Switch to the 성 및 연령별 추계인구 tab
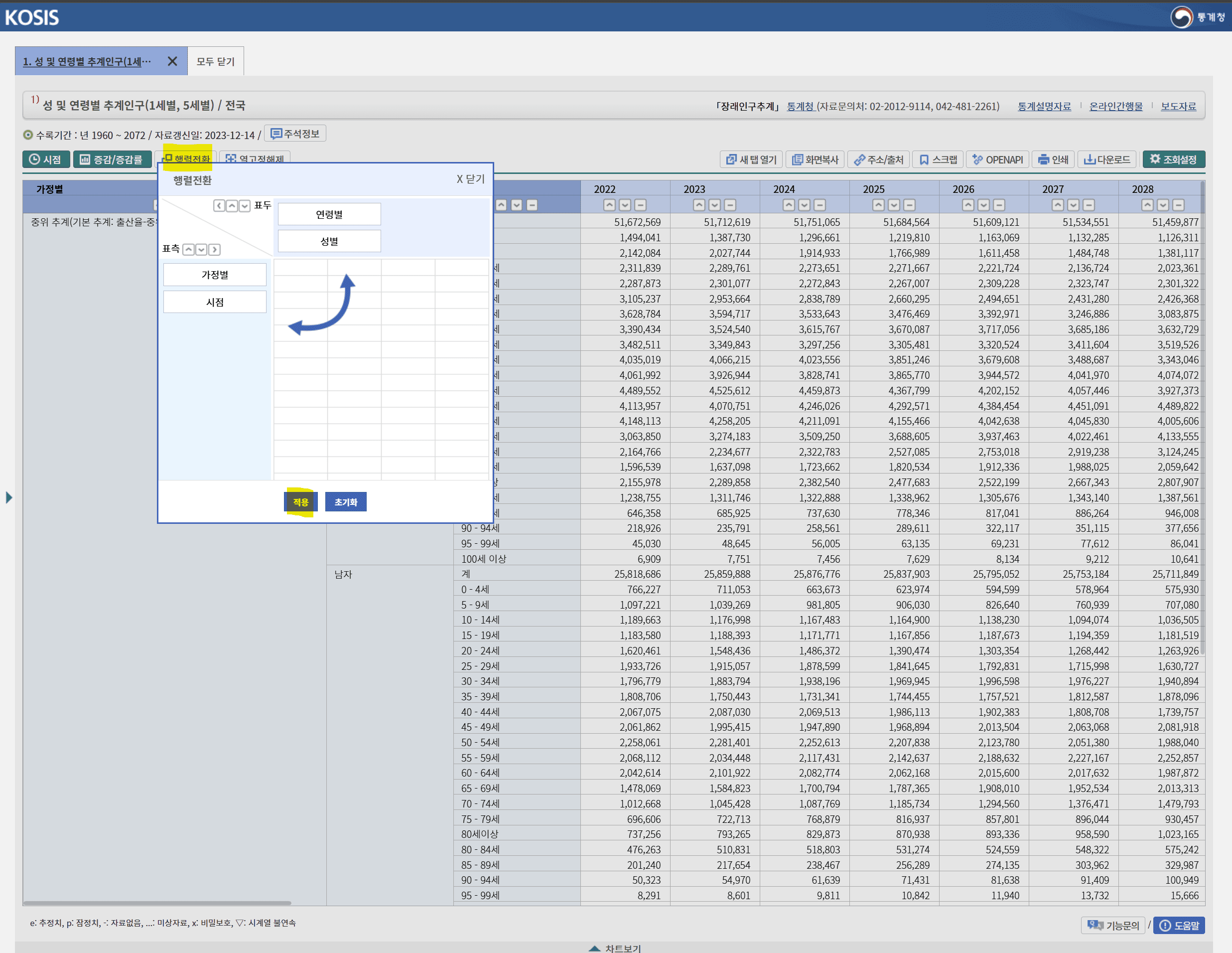 88,61
